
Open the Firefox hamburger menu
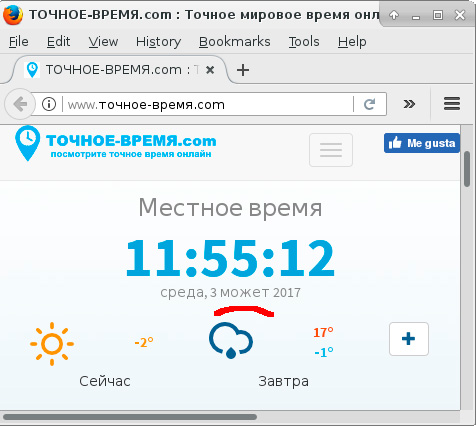coord(452,104)
